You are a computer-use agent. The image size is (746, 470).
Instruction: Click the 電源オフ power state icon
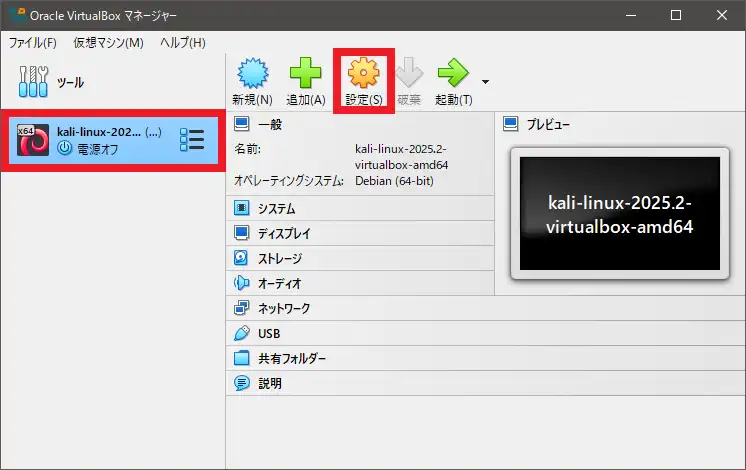pyautogui.click(x=65, y=148)
